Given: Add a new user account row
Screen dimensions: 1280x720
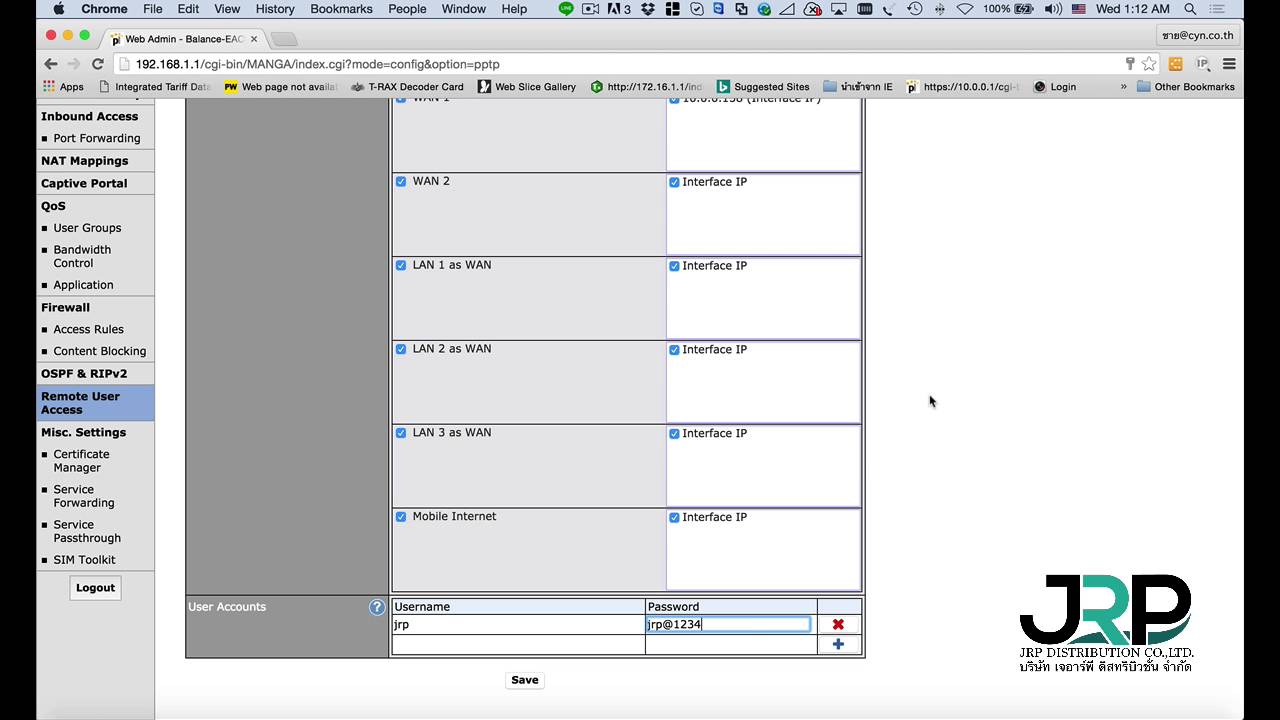Looking at the screenshot, I should (x=838, y=644).
